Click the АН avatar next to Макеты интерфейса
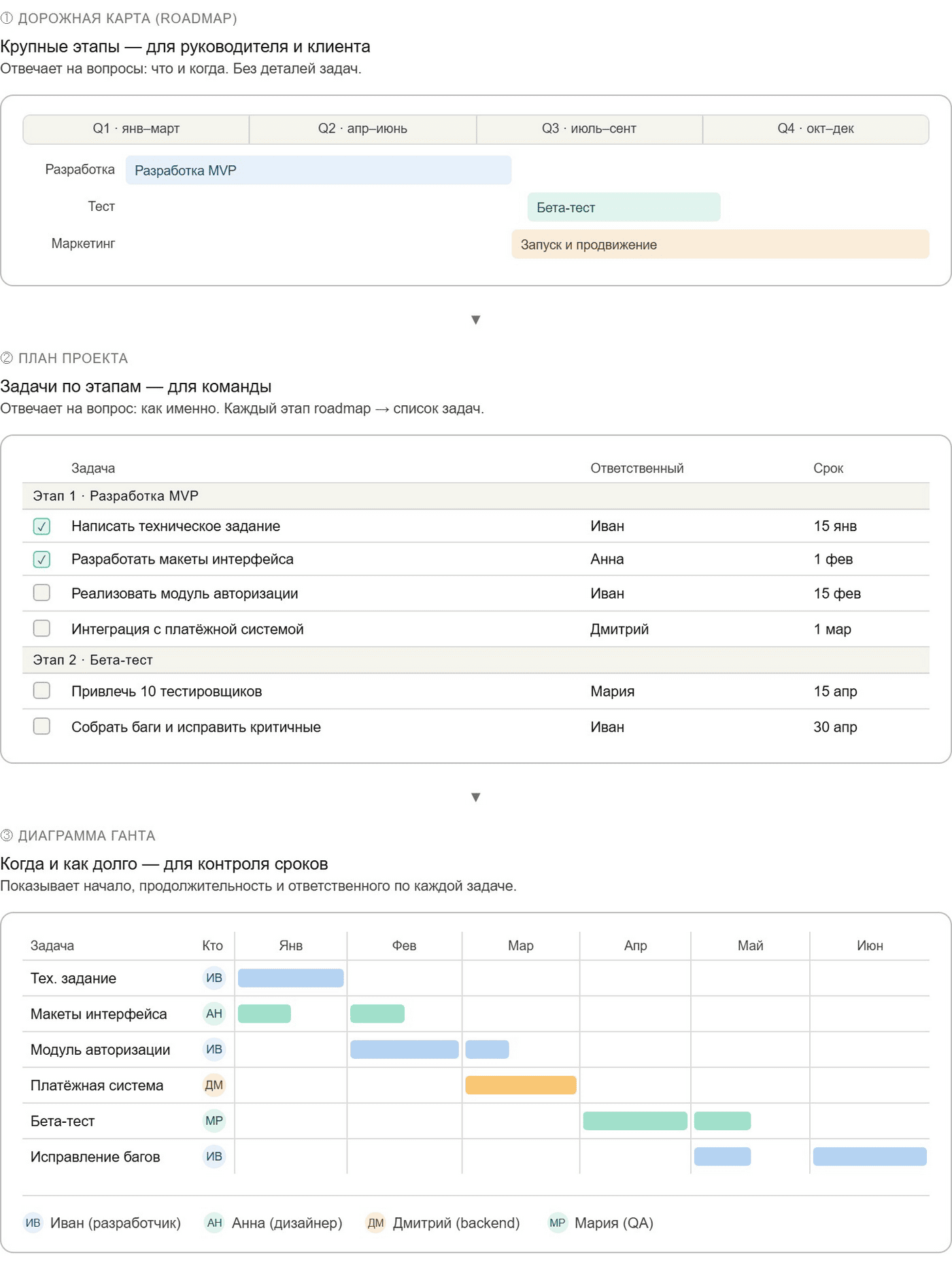The width and height of the screenshot is (952, 1267). pyautogui.click(x=214, y=1013)
